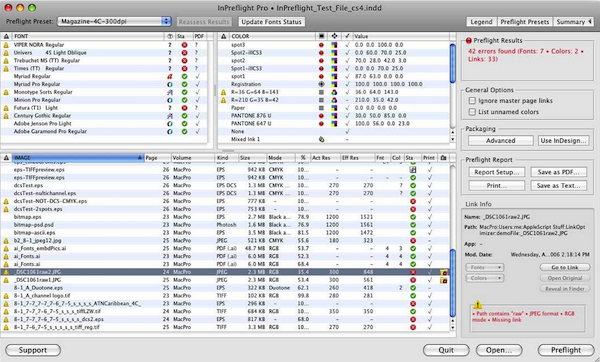The height and width of the screenshot is (362, 600).
Task: Click RGB mode icon for R=36 G=64 B=143
Action: tap(334, 92)
